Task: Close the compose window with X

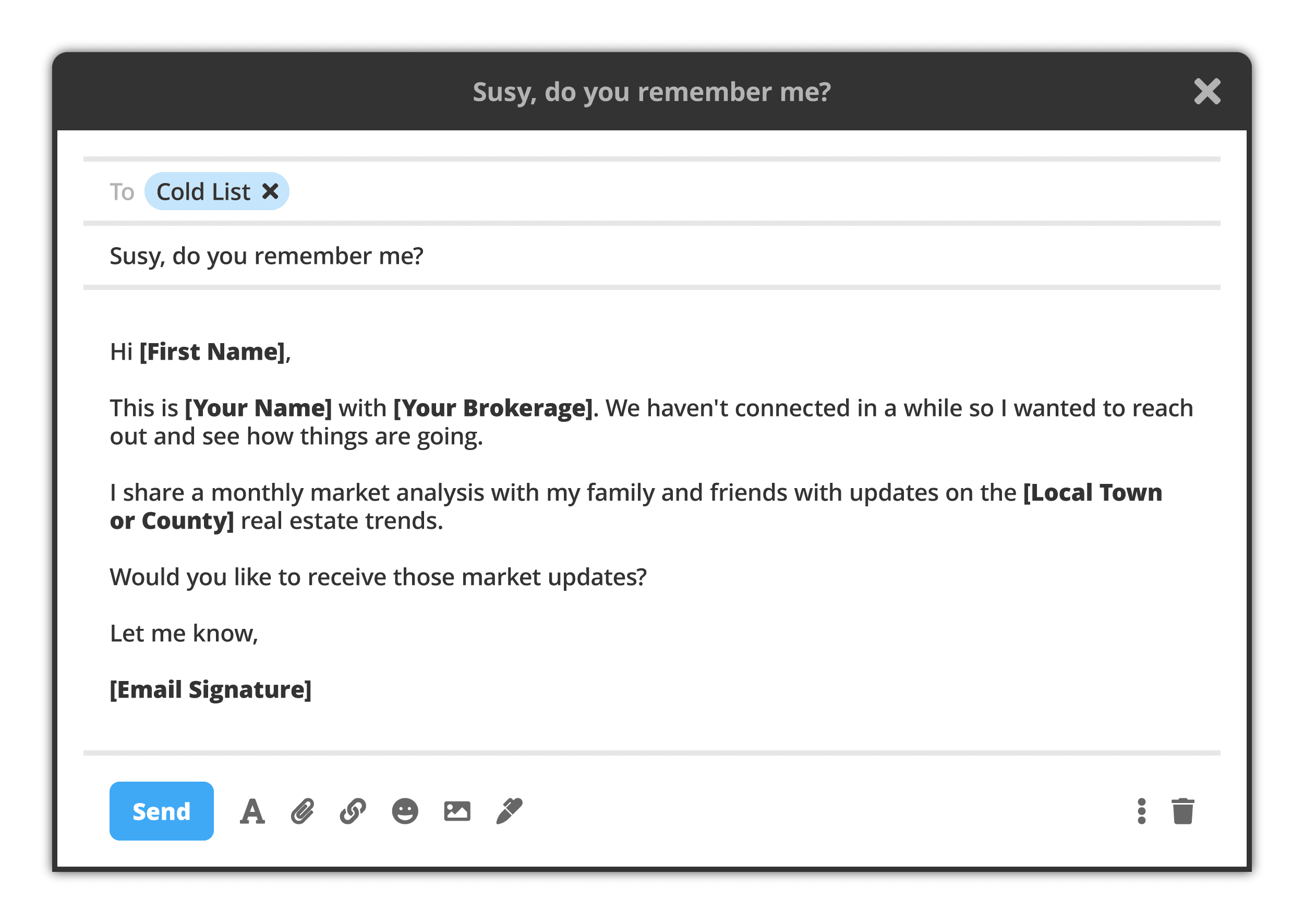Action: click(x=1207, y=92)
